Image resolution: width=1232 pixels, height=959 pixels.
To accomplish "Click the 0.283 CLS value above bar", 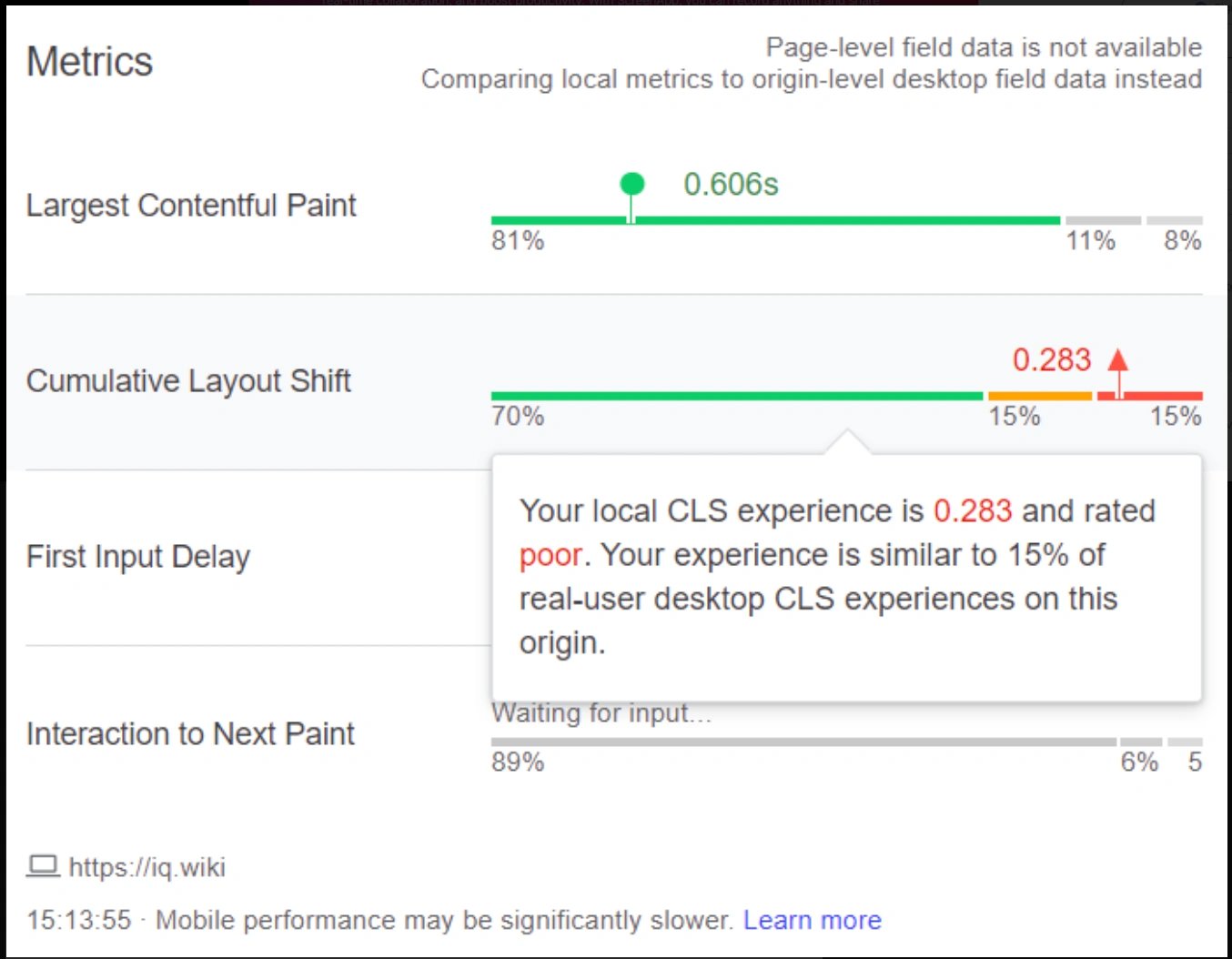I will (x=1052, y=360).
